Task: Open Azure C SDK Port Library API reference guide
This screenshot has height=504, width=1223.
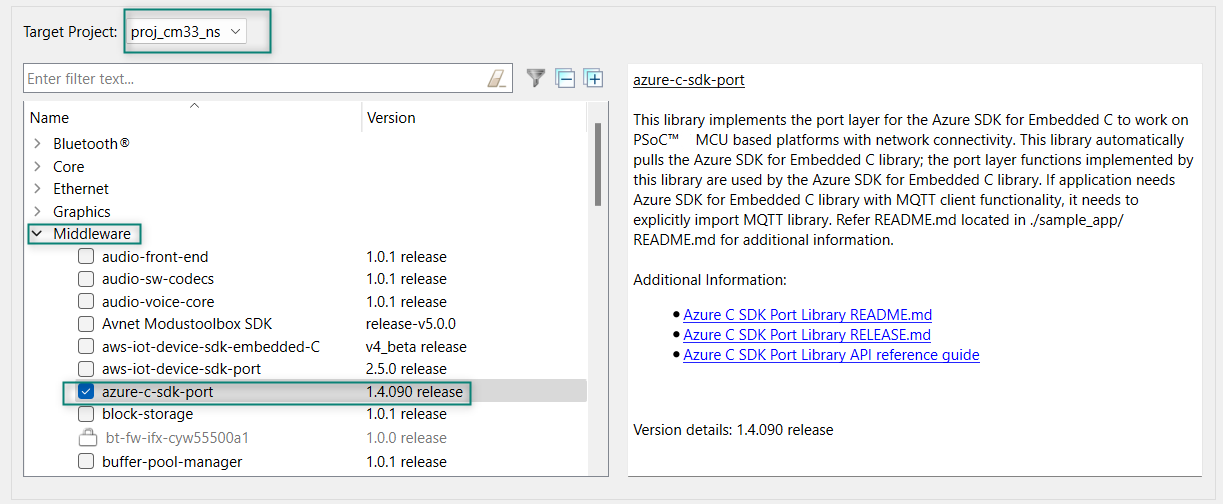Action: click(831, 355)
